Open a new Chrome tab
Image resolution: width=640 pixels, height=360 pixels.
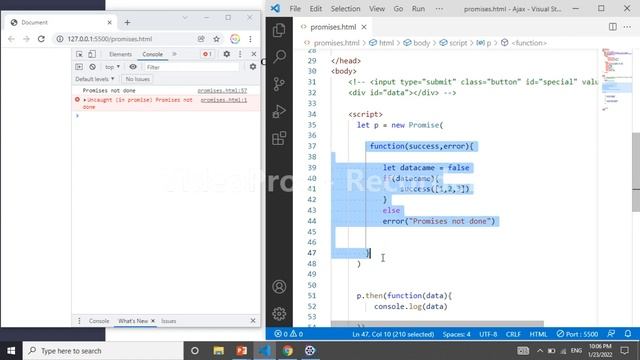(127, 22)
